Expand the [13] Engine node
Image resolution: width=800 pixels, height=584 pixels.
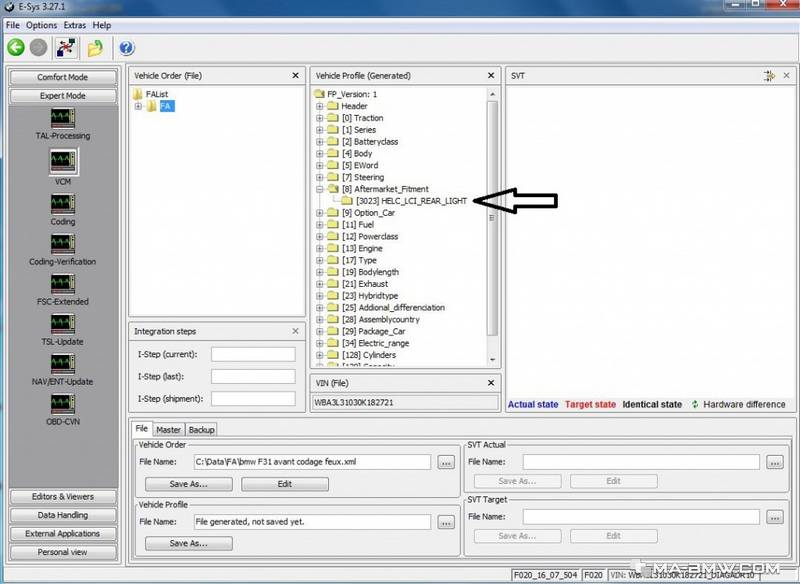point(319,248)
